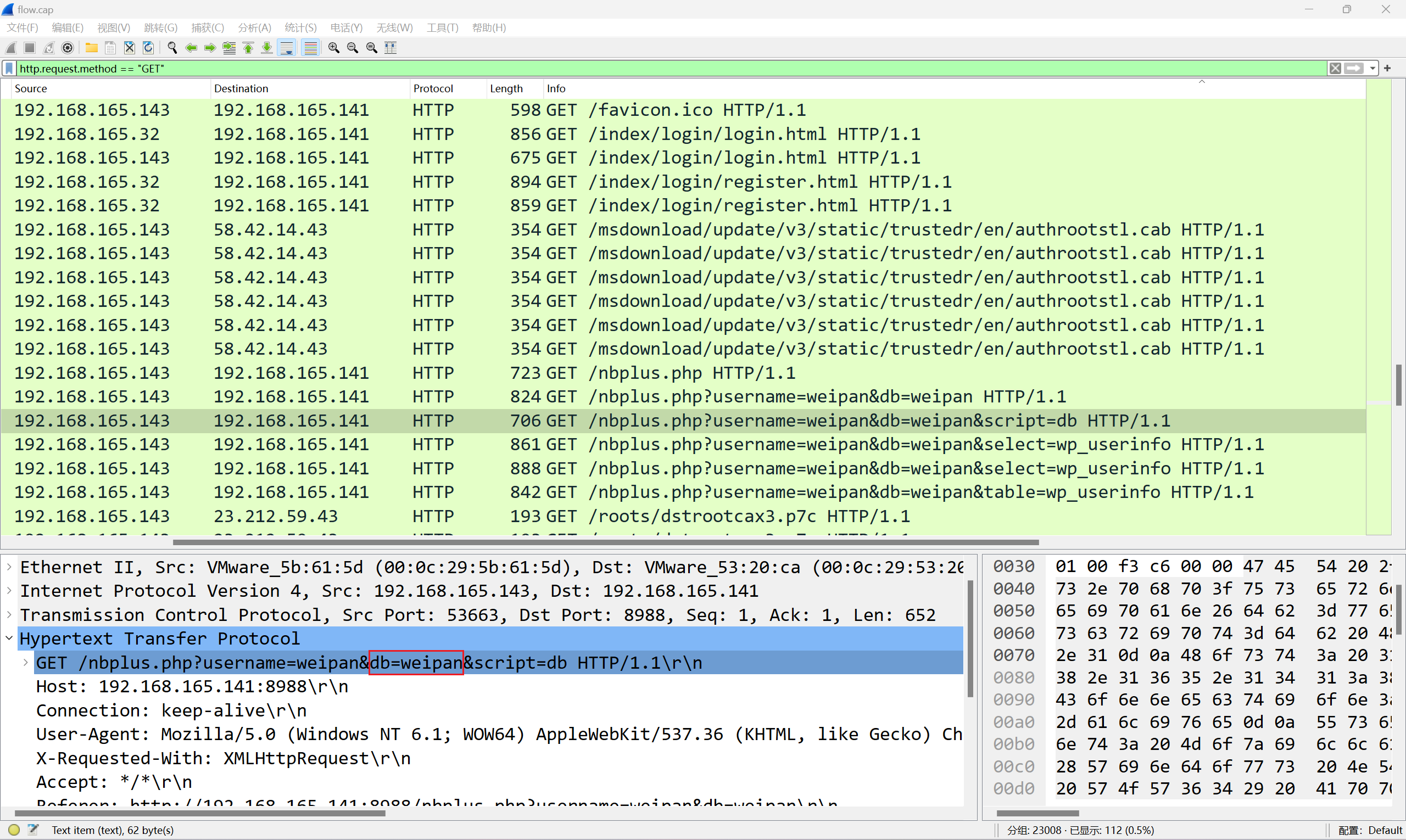Collapse Hypertext Transfer Protocol node
Screen dimensions: 1406x840
tap(9, 638)
